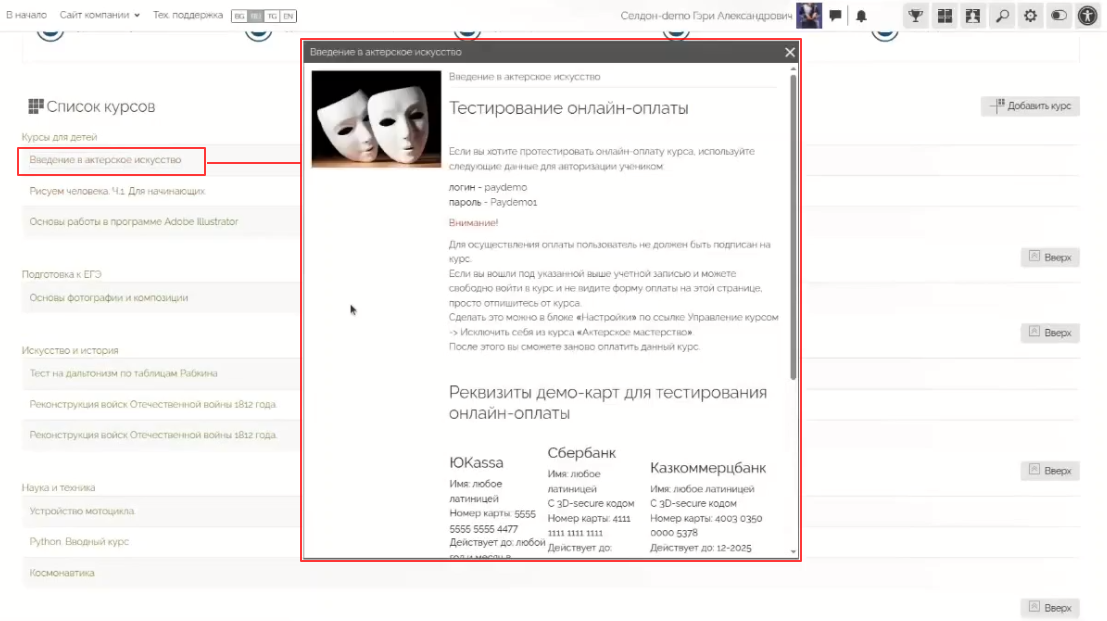Switch language to RU
The image size is (1107, 621).
[256, 16]
